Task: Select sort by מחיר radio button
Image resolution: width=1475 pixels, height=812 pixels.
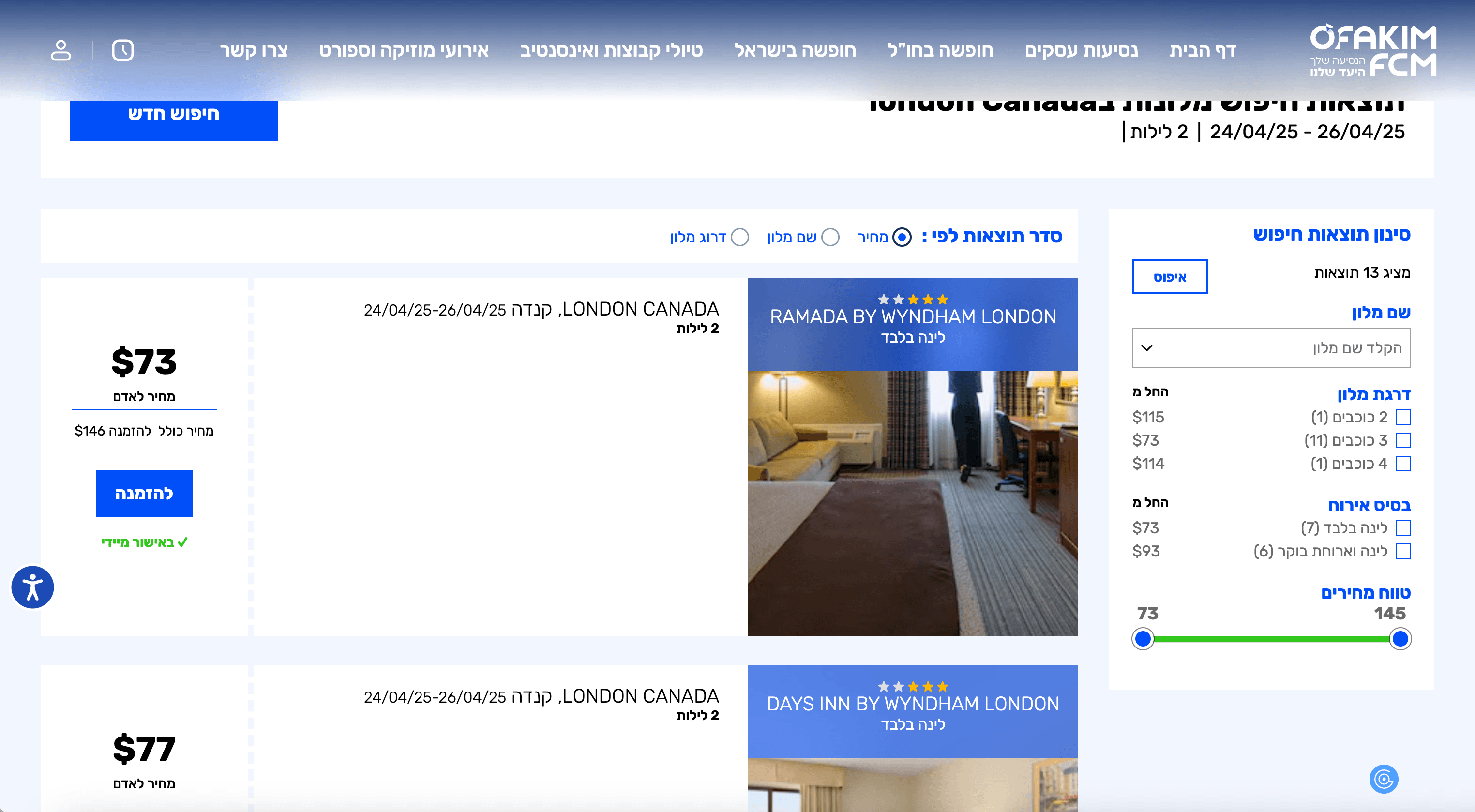Action: (x=902, y=237)
